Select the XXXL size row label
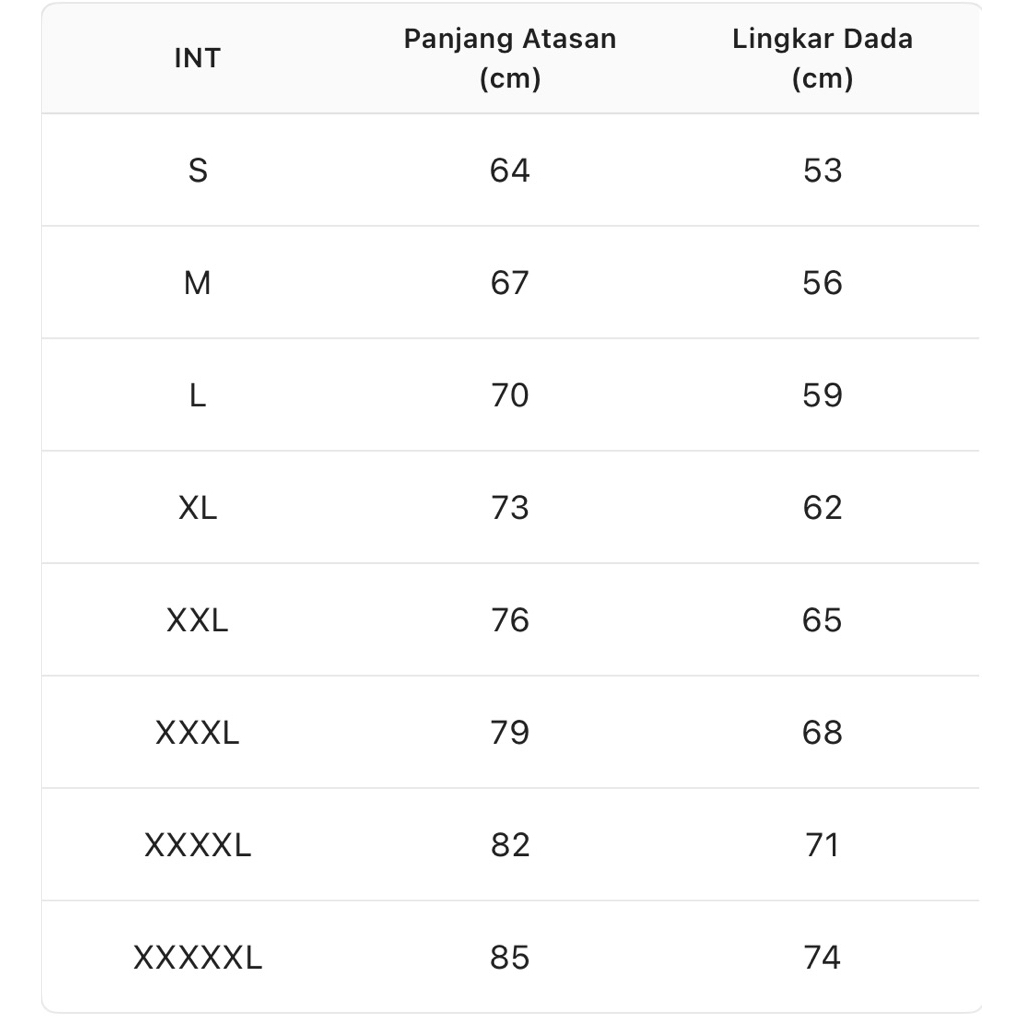This screenshot has width=1024, height=1024. click(x=198, y=733)
